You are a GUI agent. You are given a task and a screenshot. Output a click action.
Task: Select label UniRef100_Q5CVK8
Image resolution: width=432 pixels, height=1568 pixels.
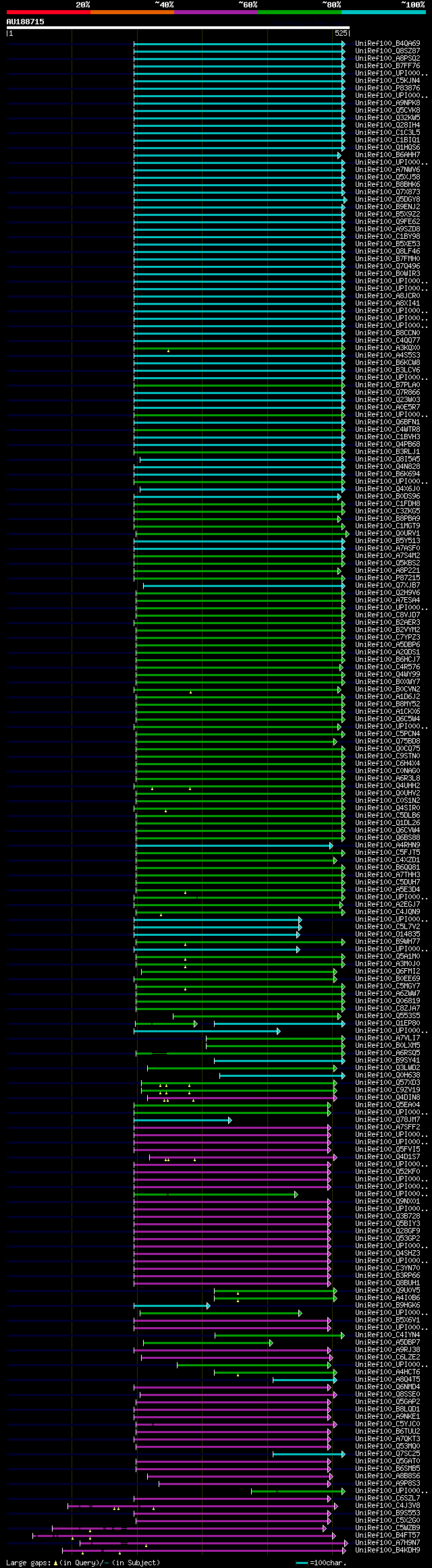pos(387,111)
